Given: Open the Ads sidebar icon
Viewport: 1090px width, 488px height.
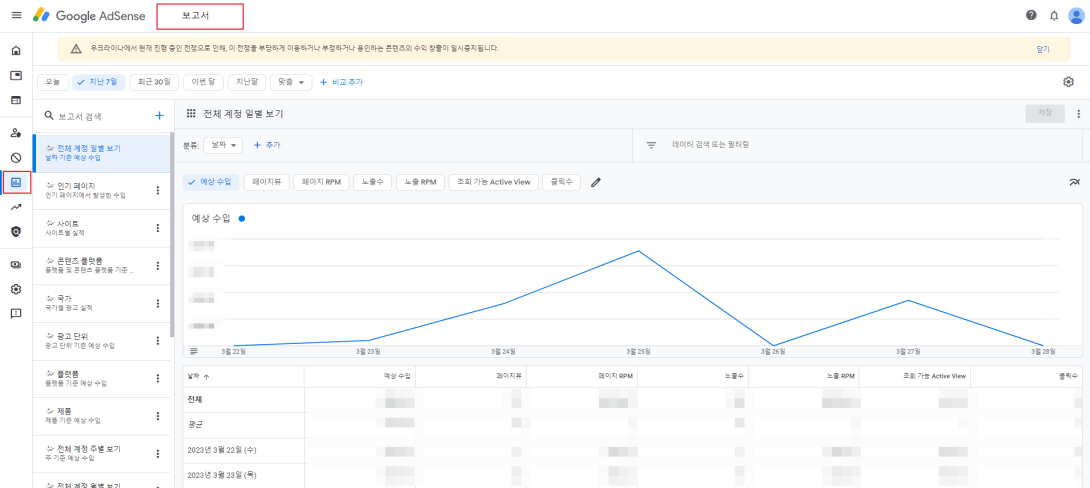Looking at the screenshot, I should (16, 75).
